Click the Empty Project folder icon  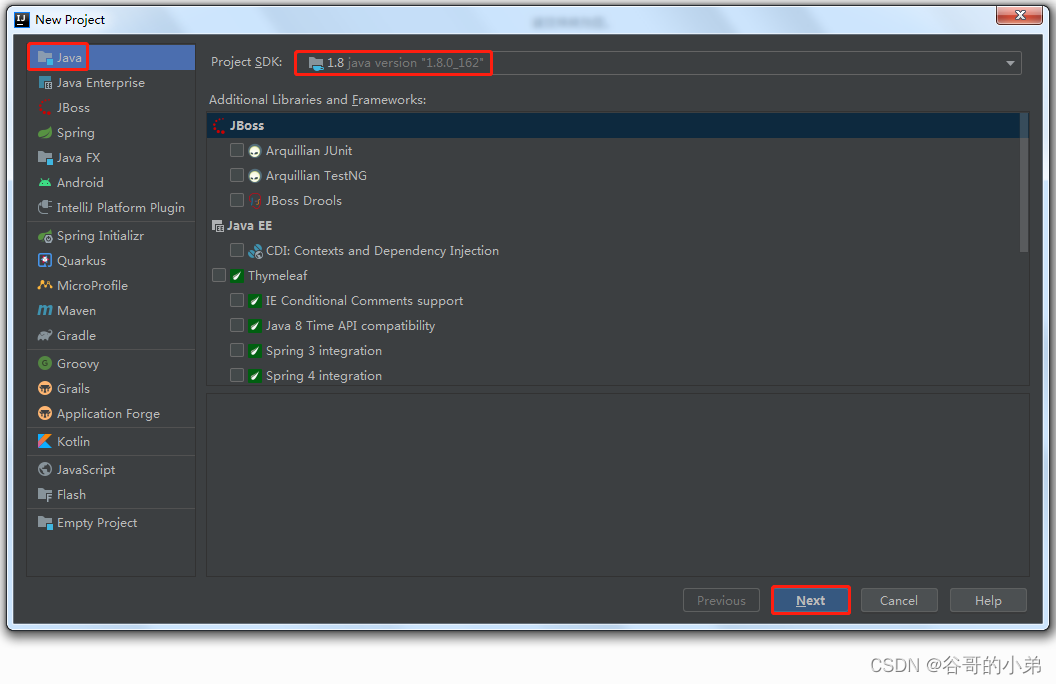45,523
